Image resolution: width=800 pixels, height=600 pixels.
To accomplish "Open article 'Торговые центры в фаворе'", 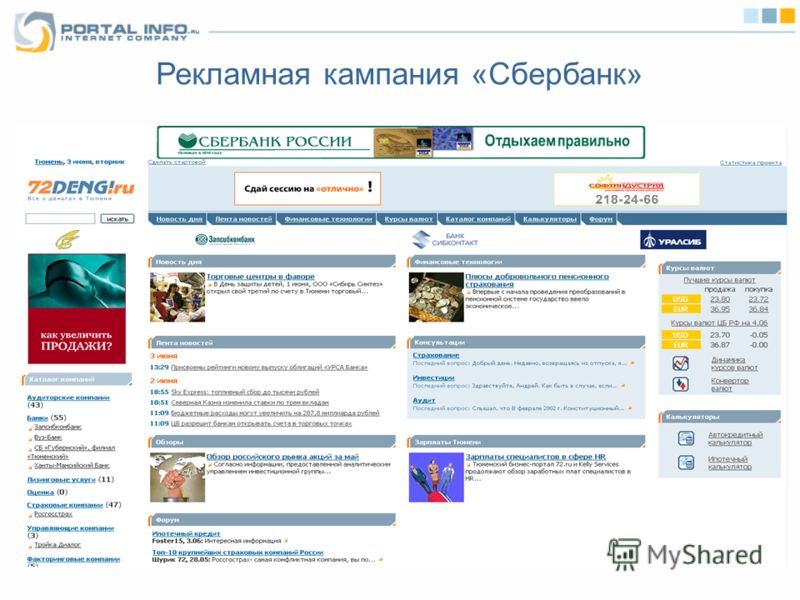I will tap(260, 276).
